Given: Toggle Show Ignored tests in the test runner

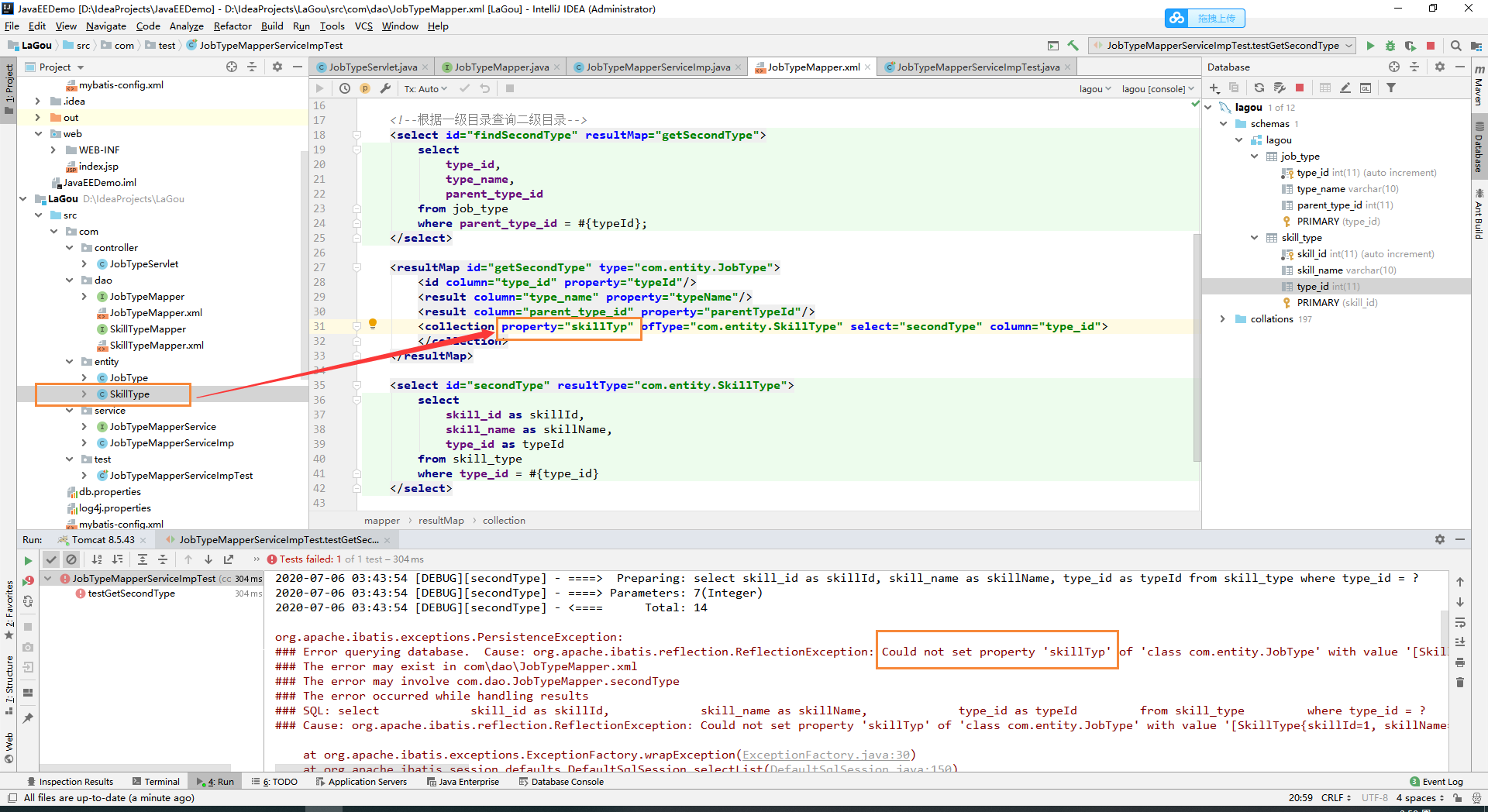Looking at the screenshot, I should pyautogui.click(x=71, y=559).
